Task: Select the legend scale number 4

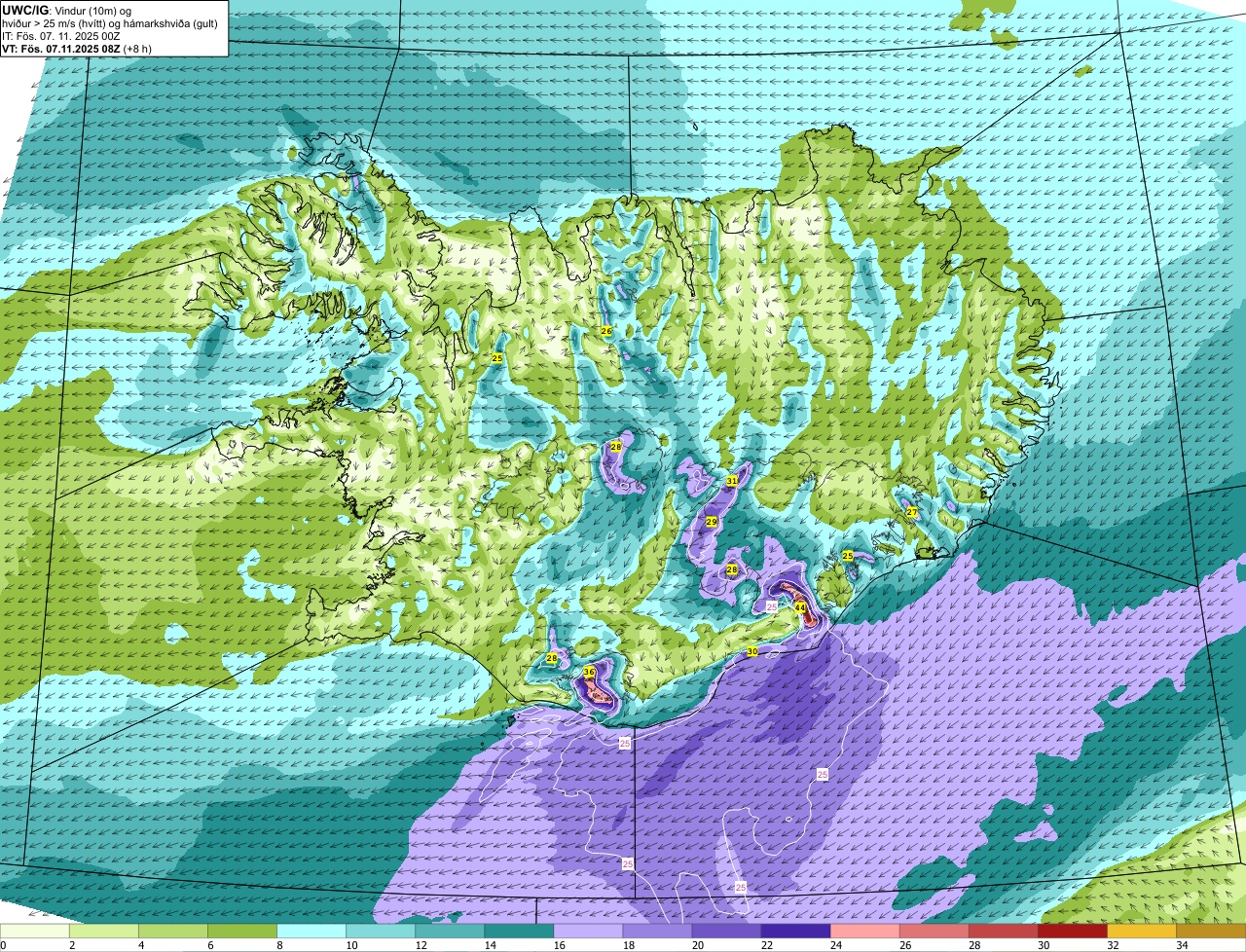Action: coord(140,945)
